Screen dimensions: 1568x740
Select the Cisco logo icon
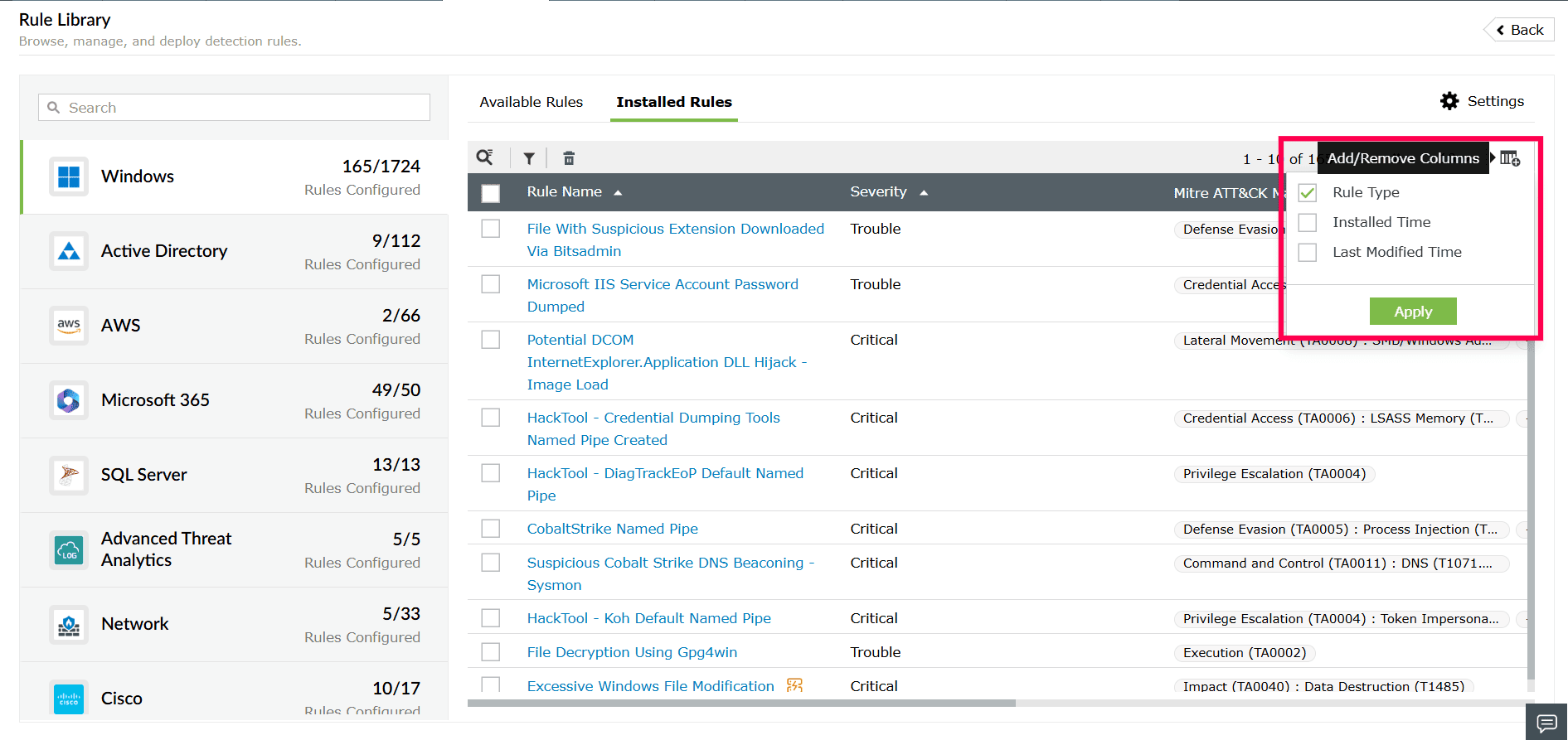pos(69,699)
